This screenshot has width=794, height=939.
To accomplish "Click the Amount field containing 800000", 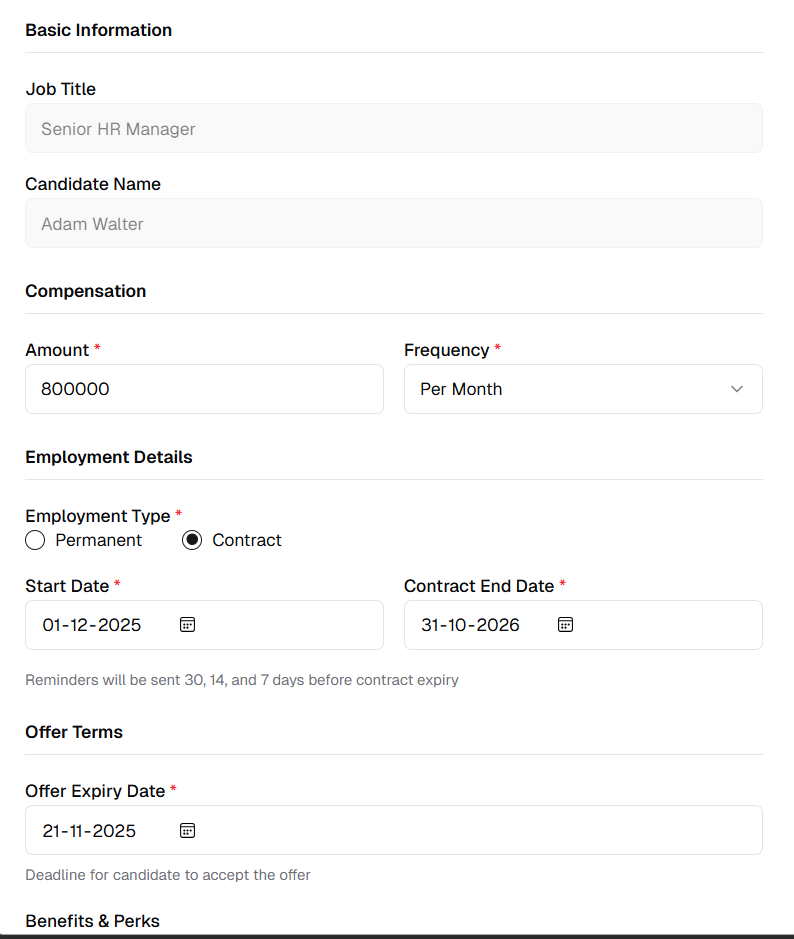I will click(x=204, y=389).
